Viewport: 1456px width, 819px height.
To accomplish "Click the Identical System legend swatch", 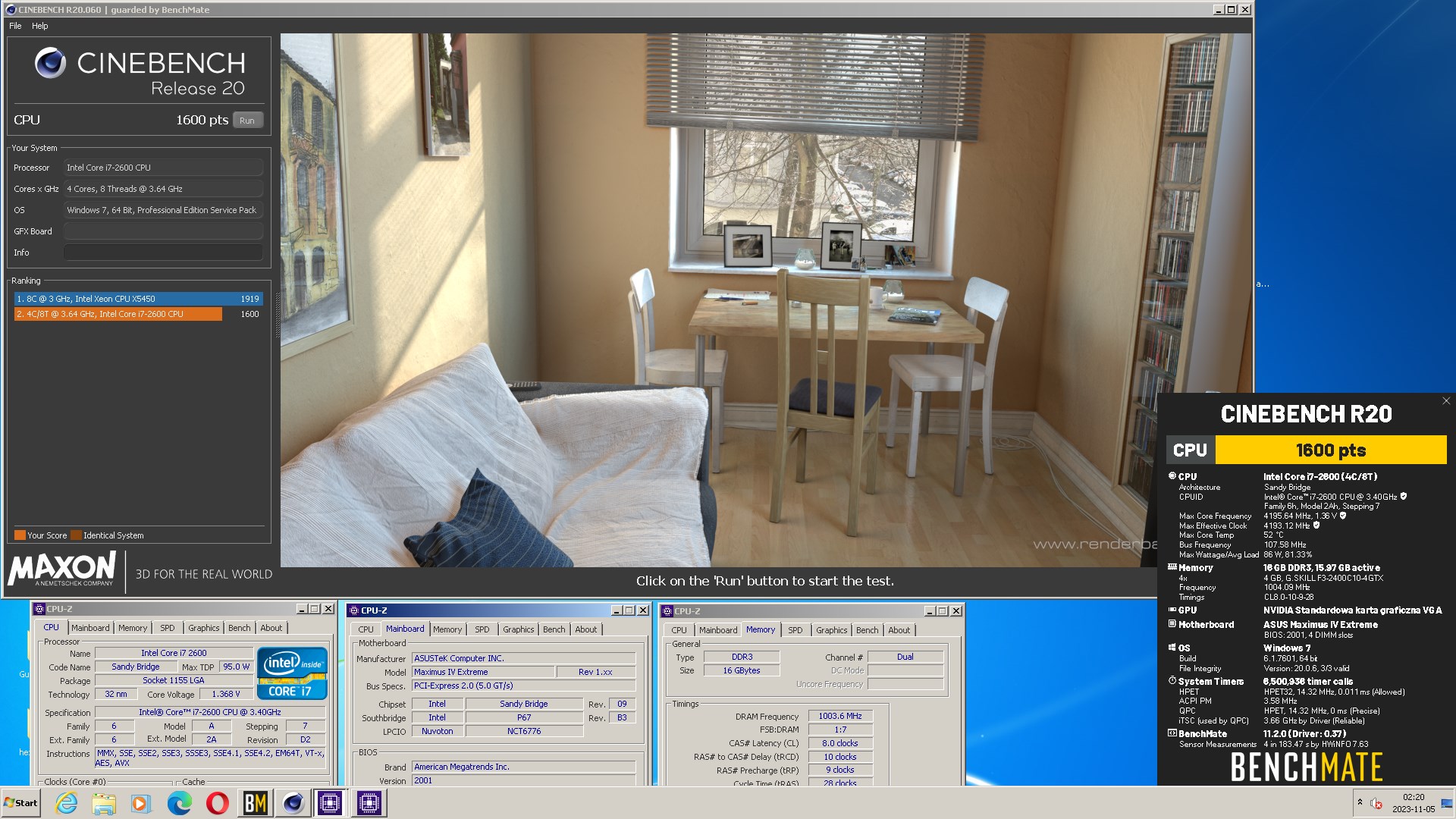I will [x=76, y=535].
